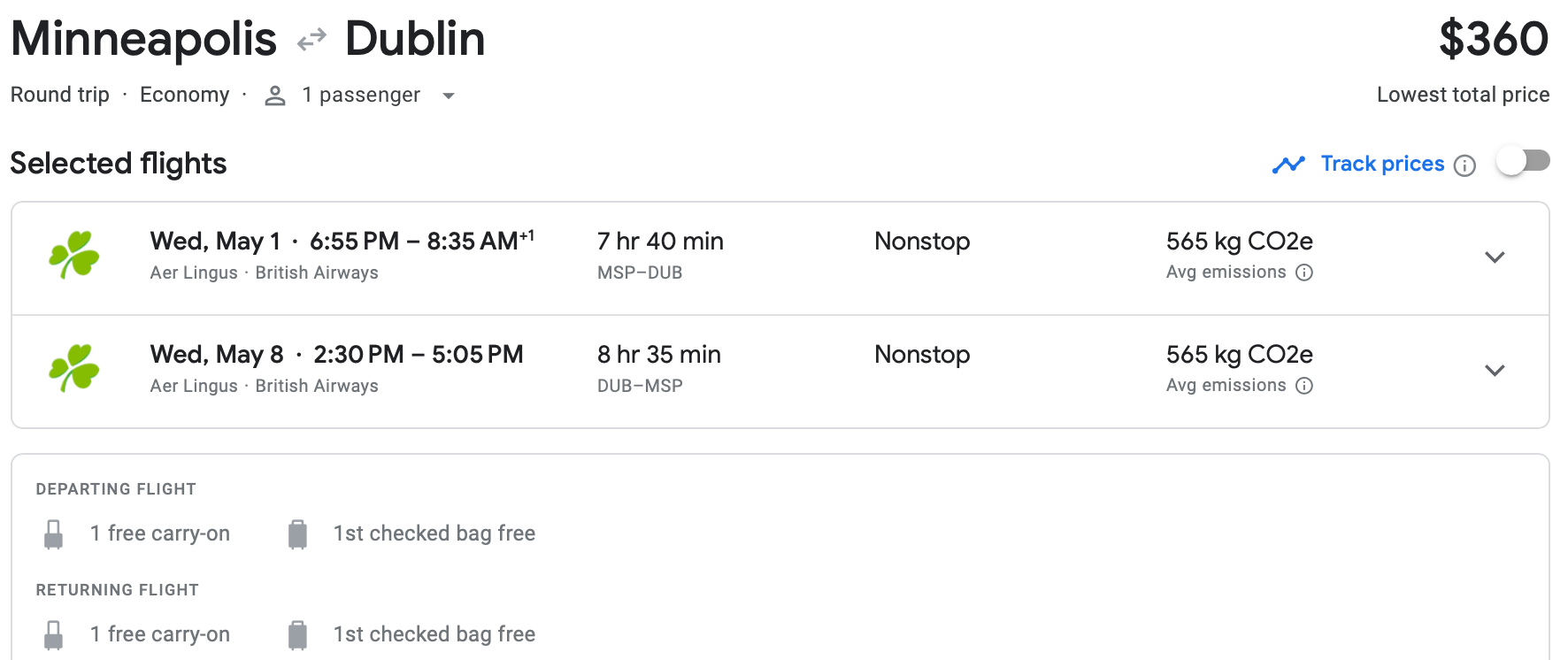Open the passenger count dropdown arrow
The height and width of the screenshot is (660, 1568).
(x=449, y=96)
